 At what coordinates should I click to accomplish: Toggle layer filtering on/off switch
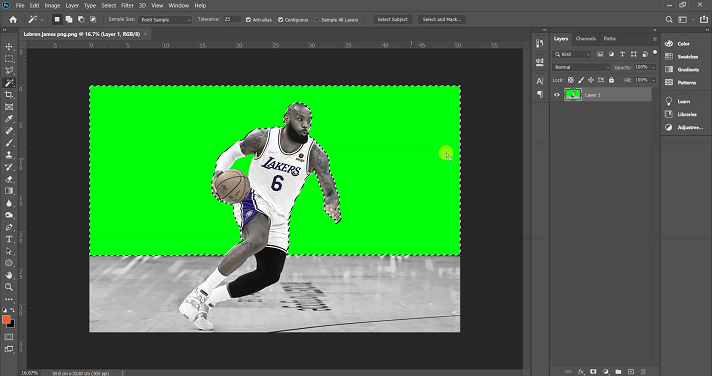(655, 52)
